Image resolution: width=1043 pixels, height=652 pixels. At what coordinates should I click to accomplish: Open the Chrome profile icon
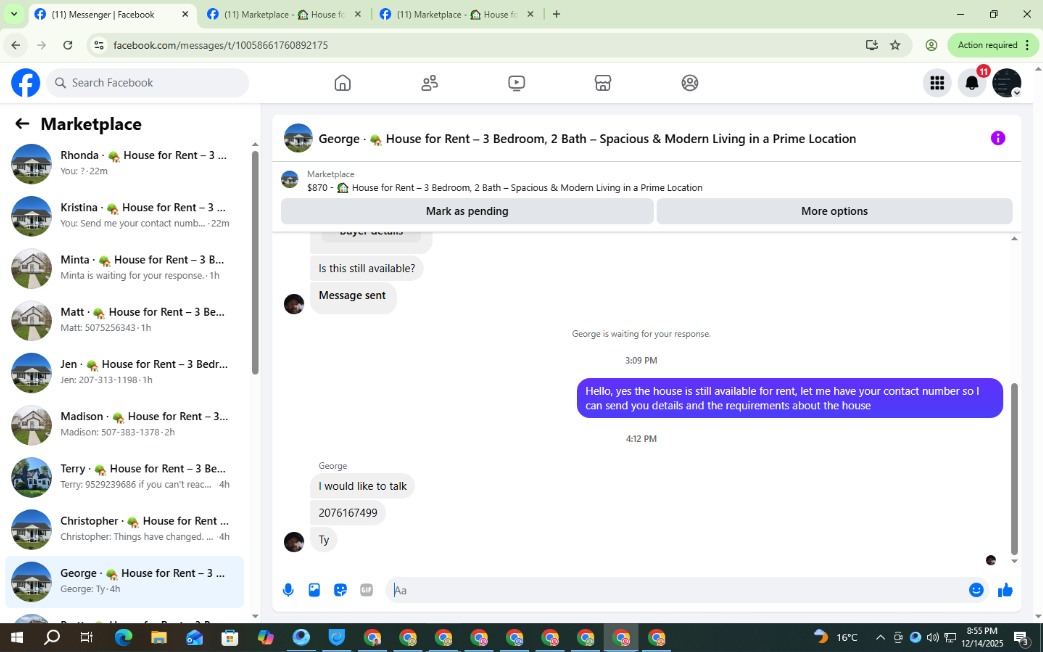[931, 45]
